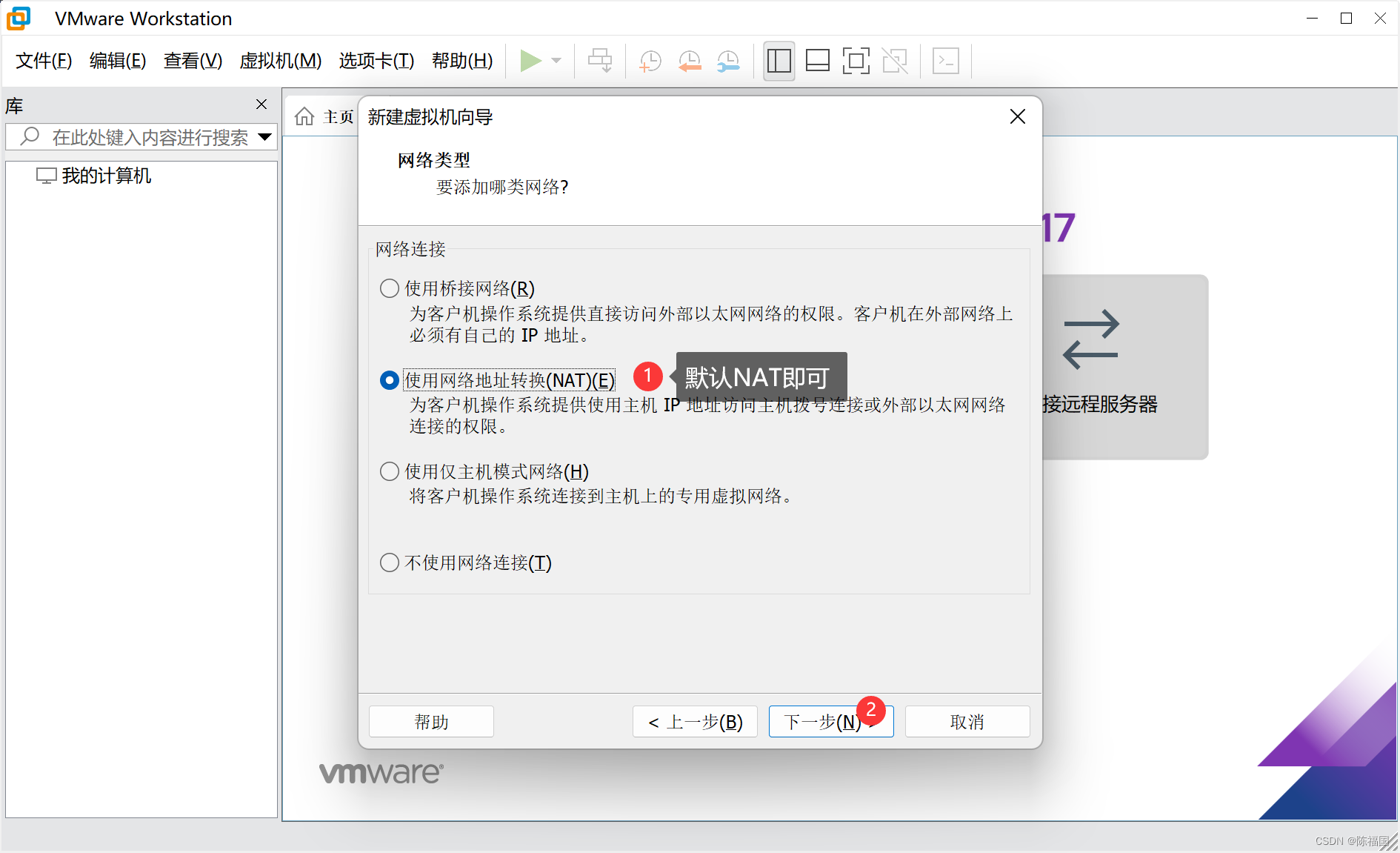Viewport: 1400px width, 853px height.
Task: Select 我的计算机 in the library tree
Action: point(107,176)
